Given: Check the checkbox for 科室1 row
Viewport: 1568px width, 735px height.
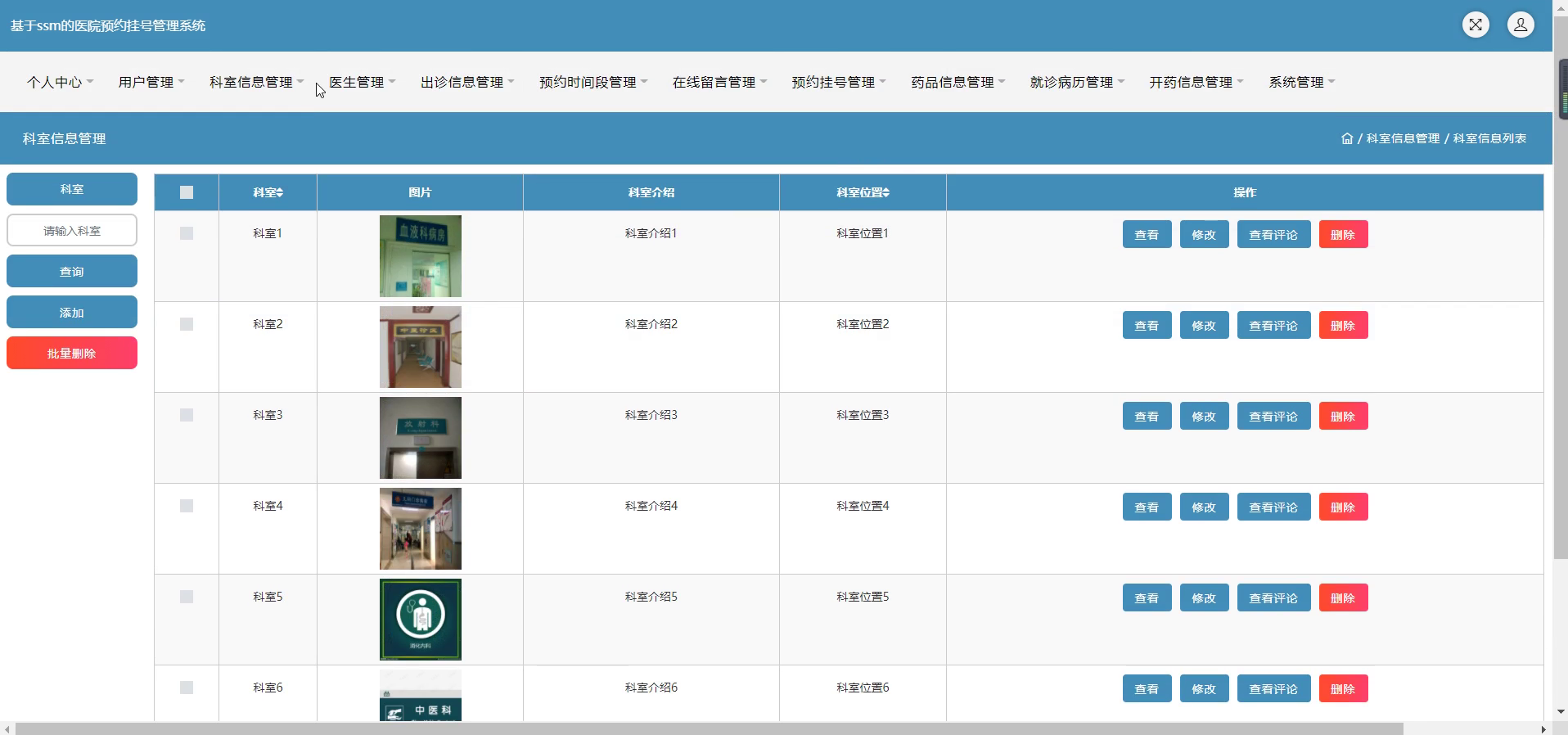Looking at the screenshot, I should click(x=187, y=233).
